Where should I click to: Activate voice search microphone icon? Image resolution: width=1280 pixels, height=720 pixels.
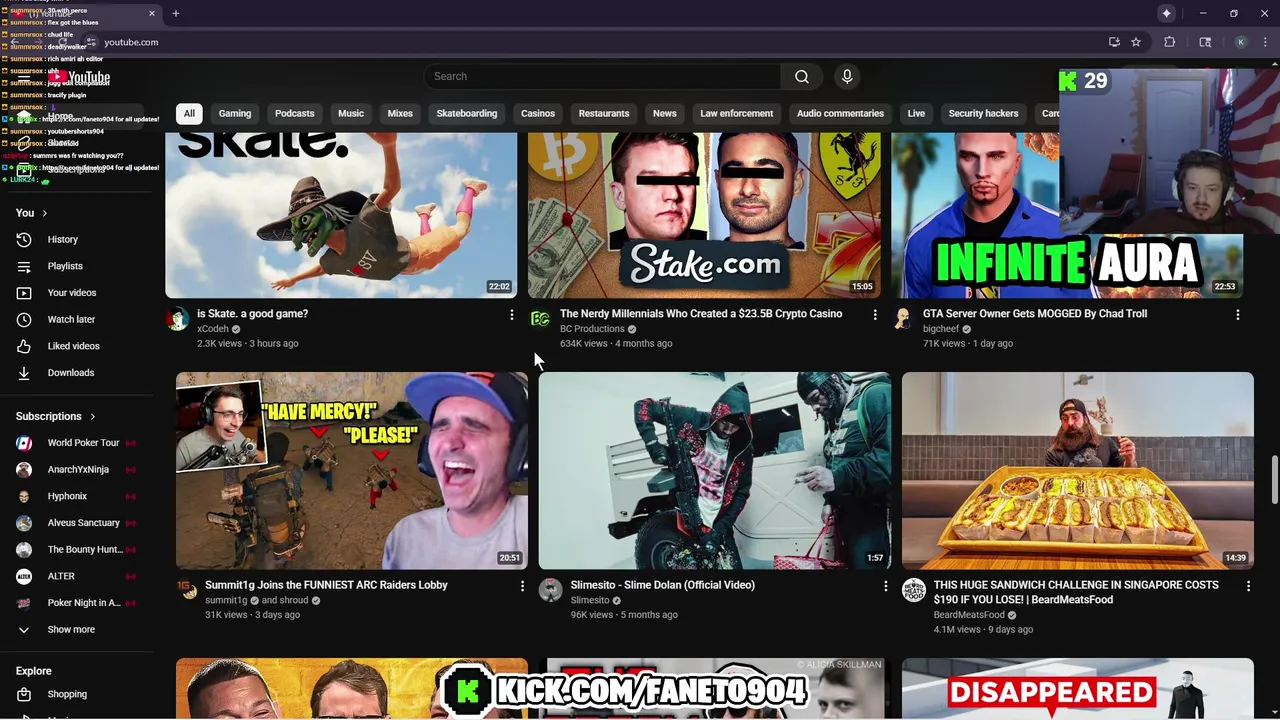[x=847, y=77]
